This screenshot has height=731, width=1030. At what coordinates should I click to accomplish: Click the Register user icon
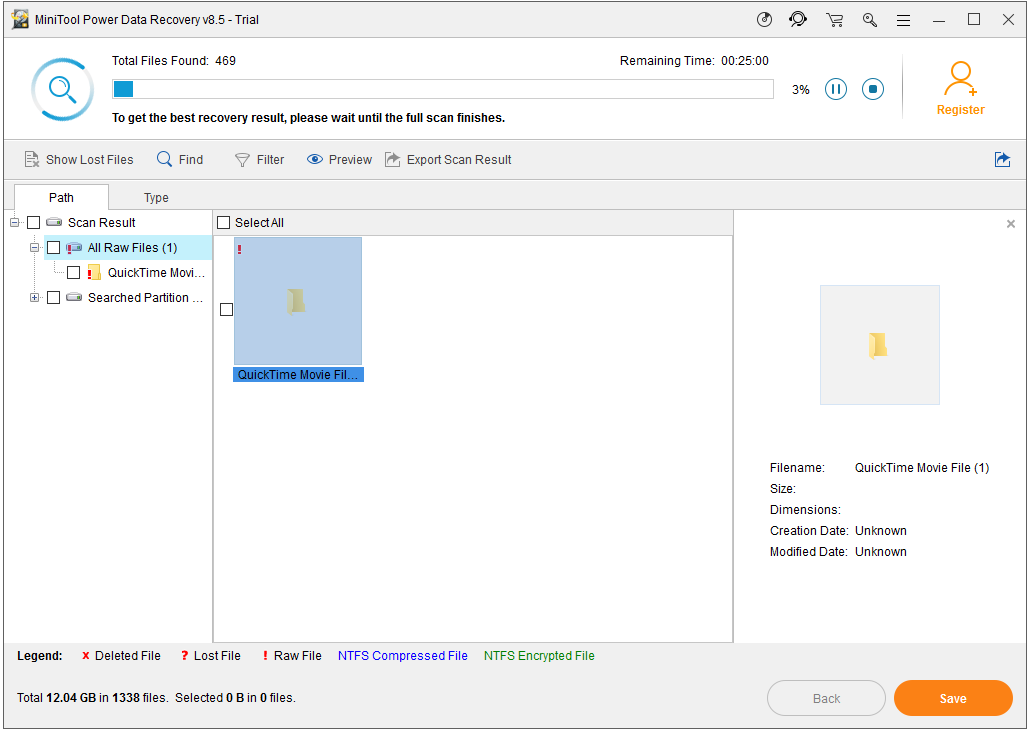(x=960, y=78)
